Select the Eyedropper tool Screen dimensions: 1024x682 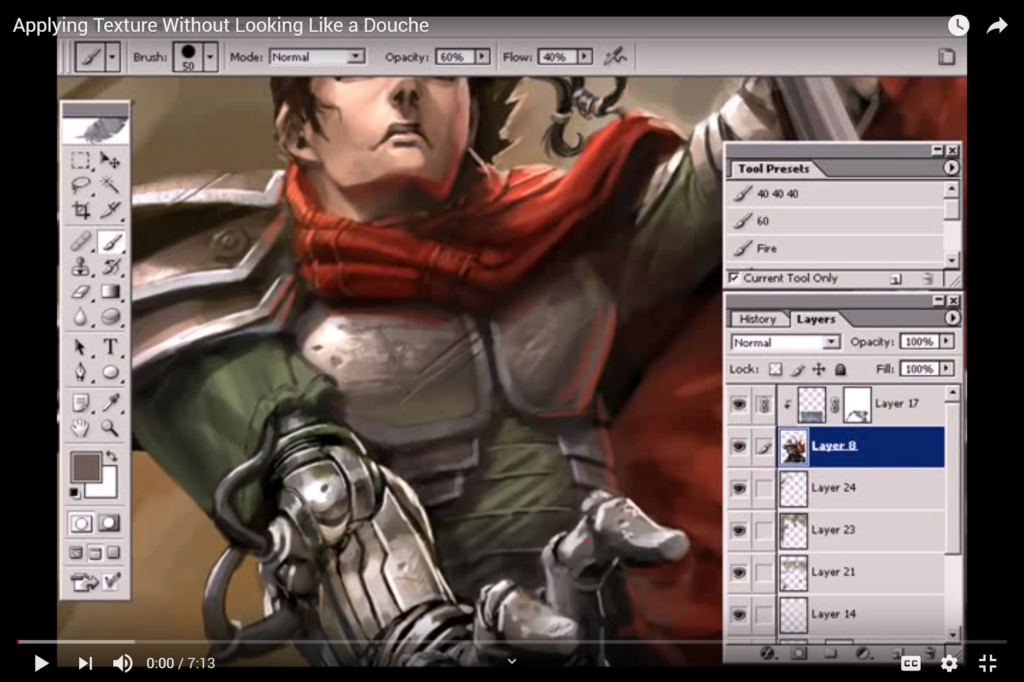click(110, 402)
